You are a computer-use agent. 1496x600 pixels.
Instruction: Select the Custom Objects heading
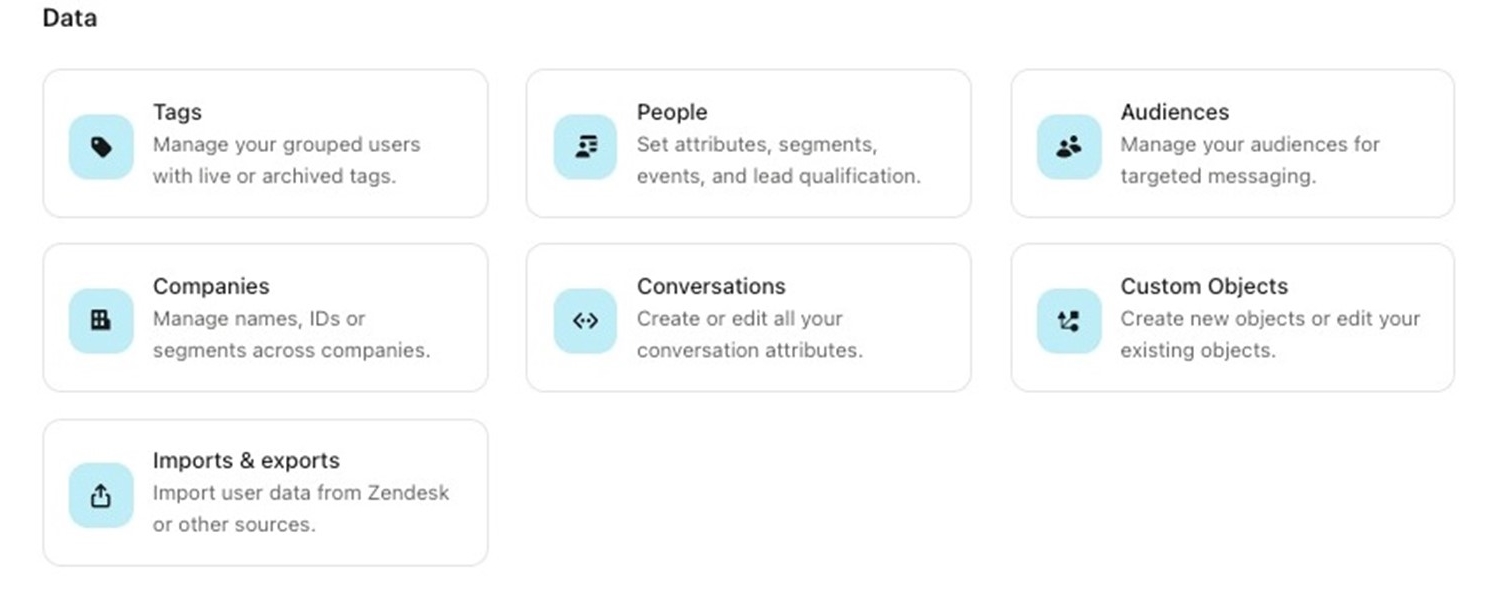(1204, 287)
